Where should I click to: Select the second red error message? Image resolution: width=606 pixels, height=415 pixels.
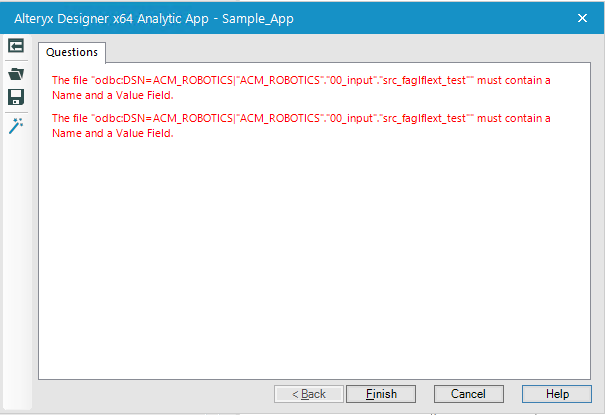pos(301,126)
